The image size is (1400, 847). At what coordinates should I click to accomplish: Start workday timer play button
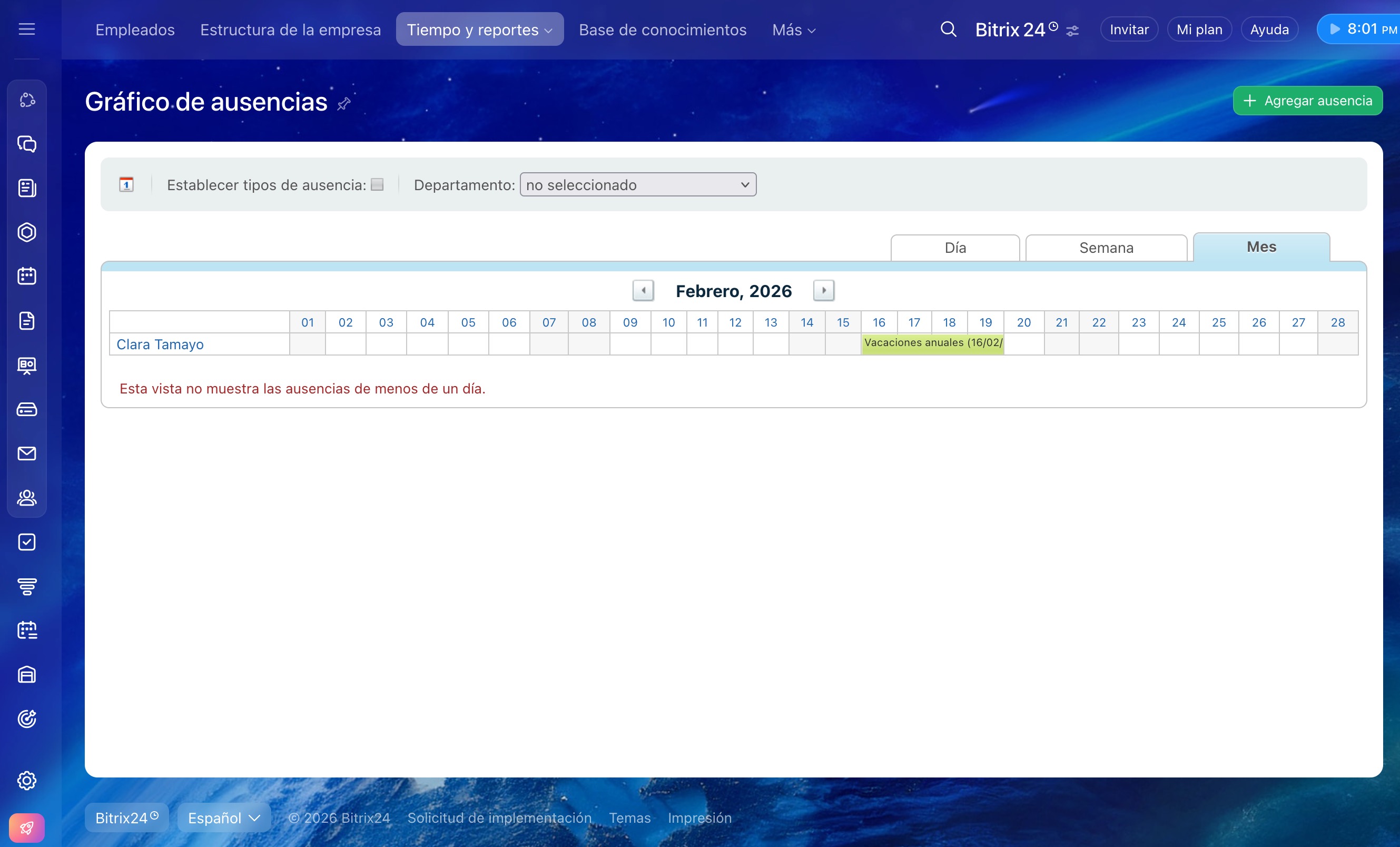[1335, 29]
